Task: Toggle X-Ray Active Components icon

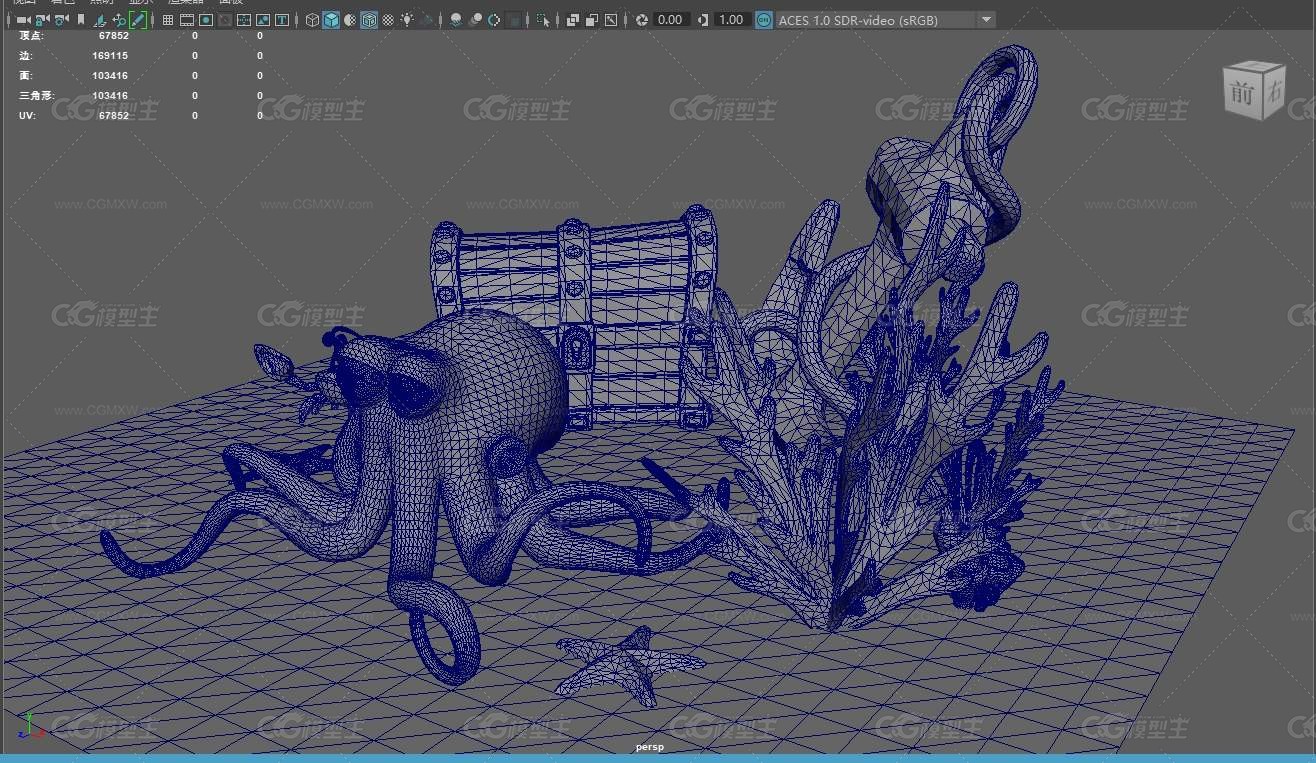Action: [x=591, y=20]
